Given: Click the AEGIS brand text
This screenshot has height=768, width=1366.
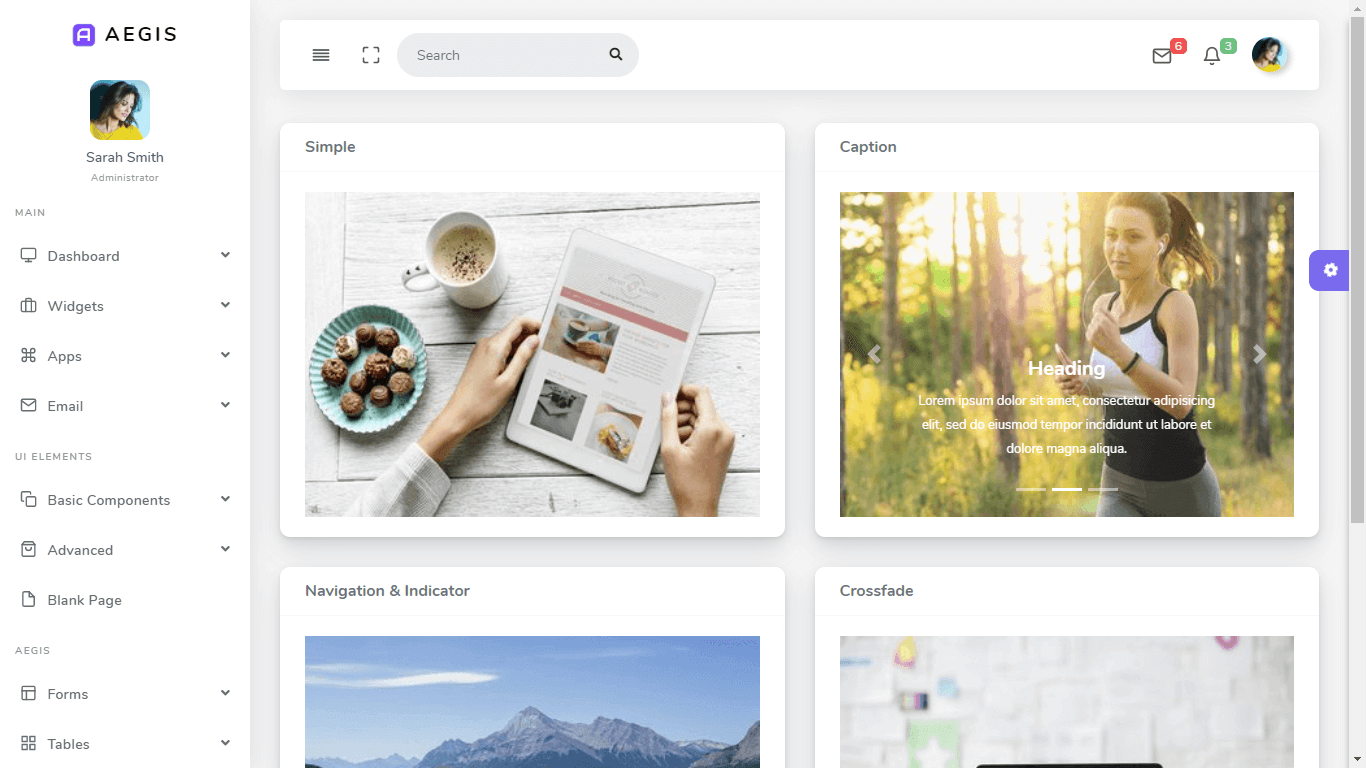Looking at the screenshot, I should point(141,35).
